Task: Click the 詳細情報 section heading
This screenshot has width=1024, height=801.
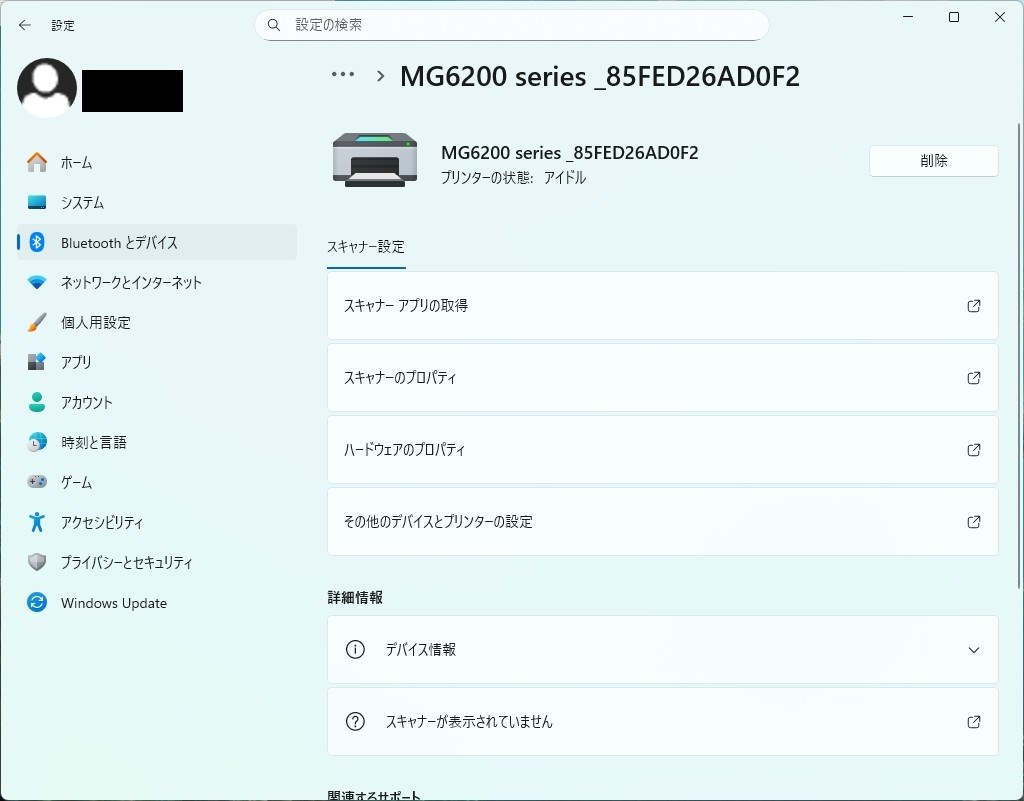Action: click(x=355, y=597)
